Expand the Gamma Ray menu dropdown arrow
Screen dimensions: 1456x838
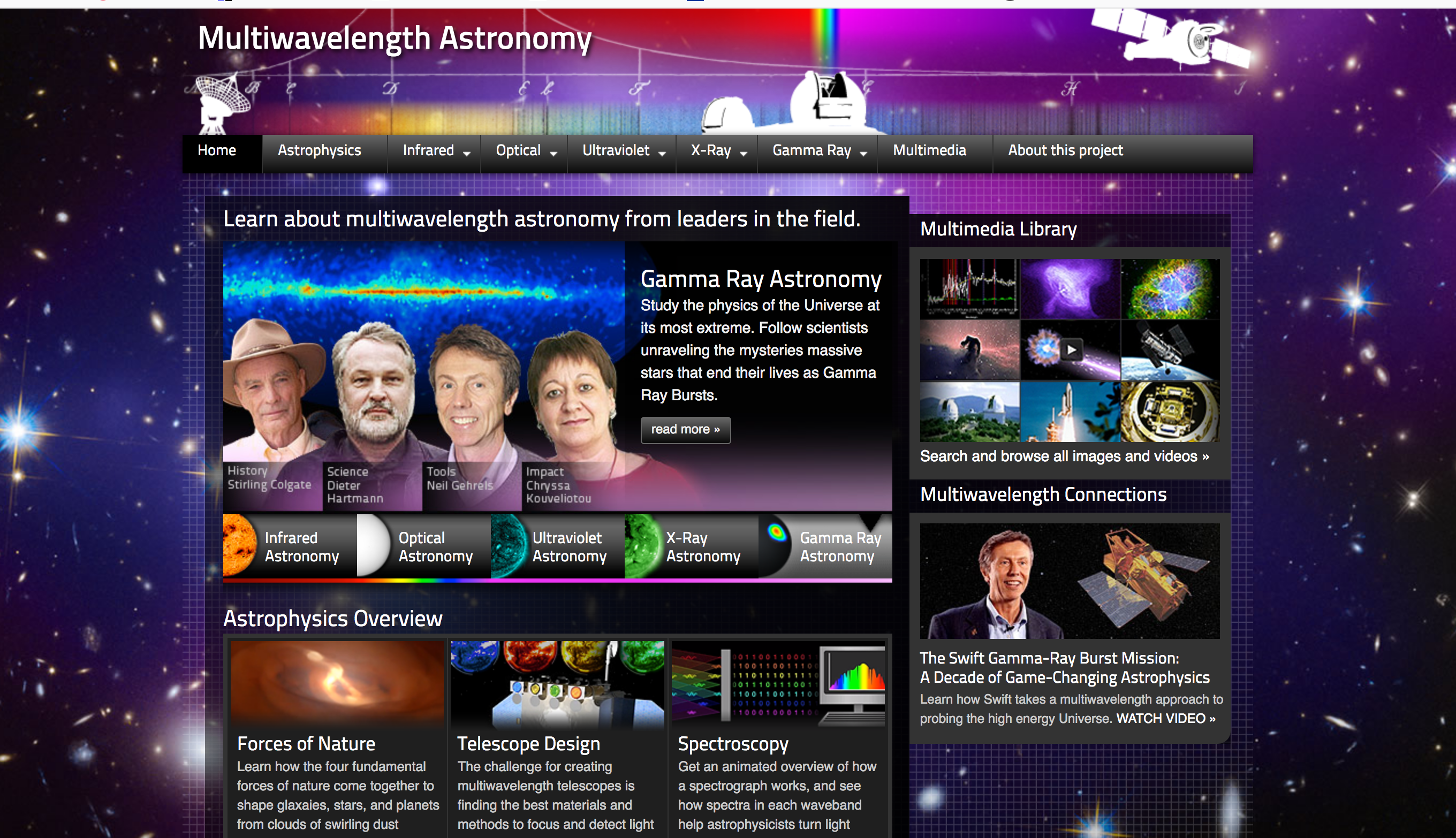point(863,153)
